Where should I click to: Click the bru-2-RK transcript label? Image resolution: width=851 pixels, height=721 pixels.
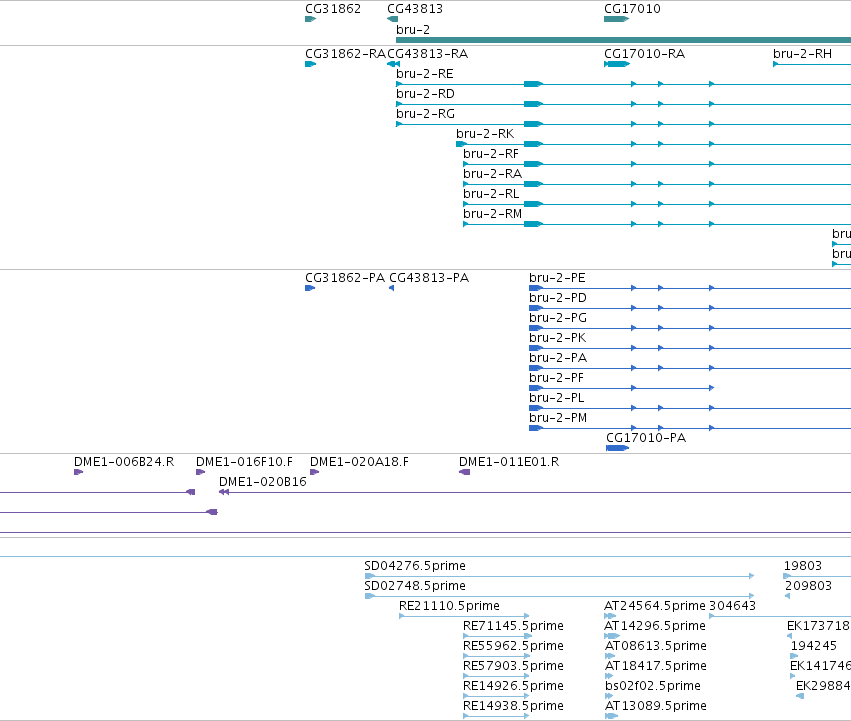coord(485,134)
